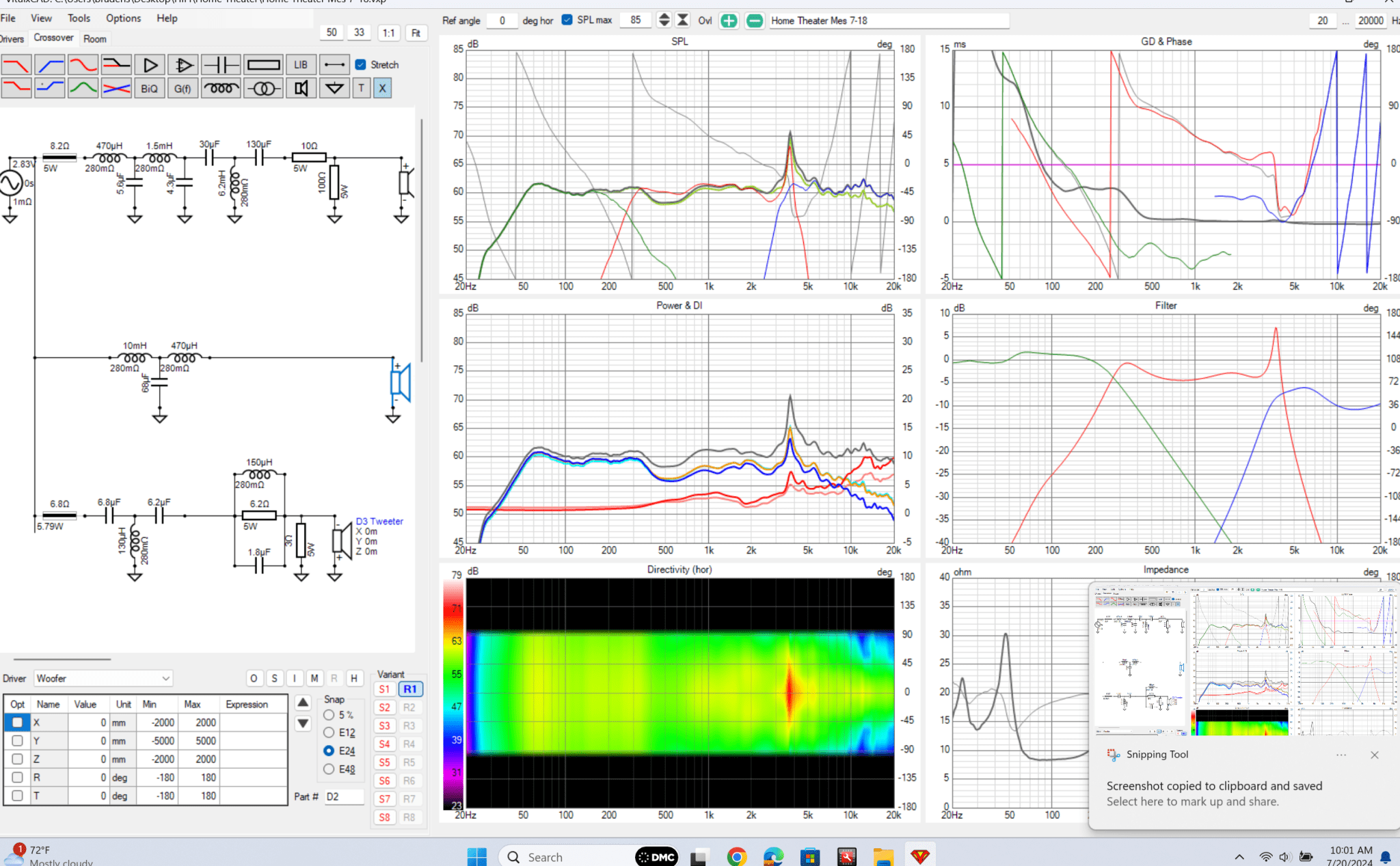Add a transformer component

point(263,88)
